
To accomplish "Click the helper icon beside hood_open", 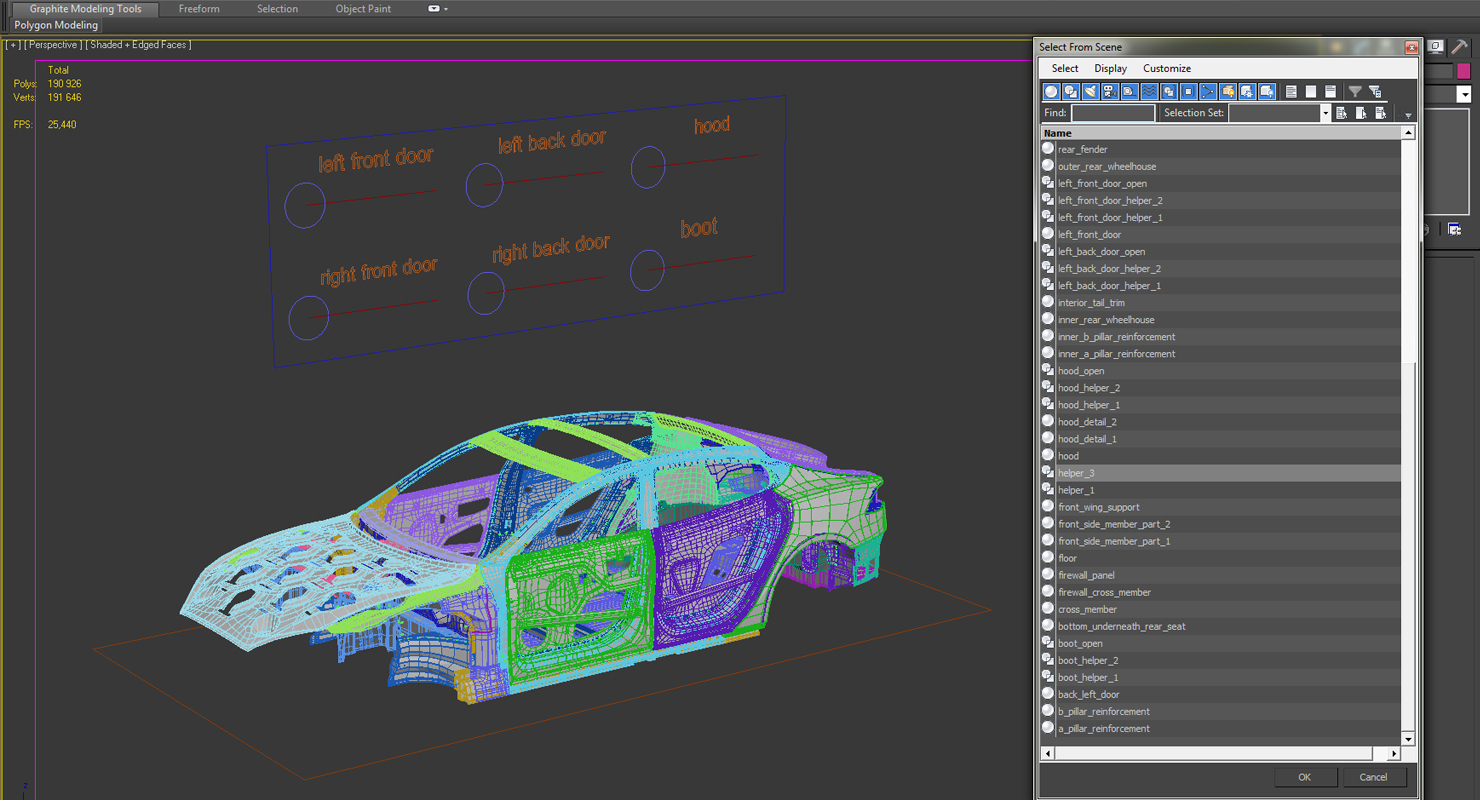I will point(1048,370).
